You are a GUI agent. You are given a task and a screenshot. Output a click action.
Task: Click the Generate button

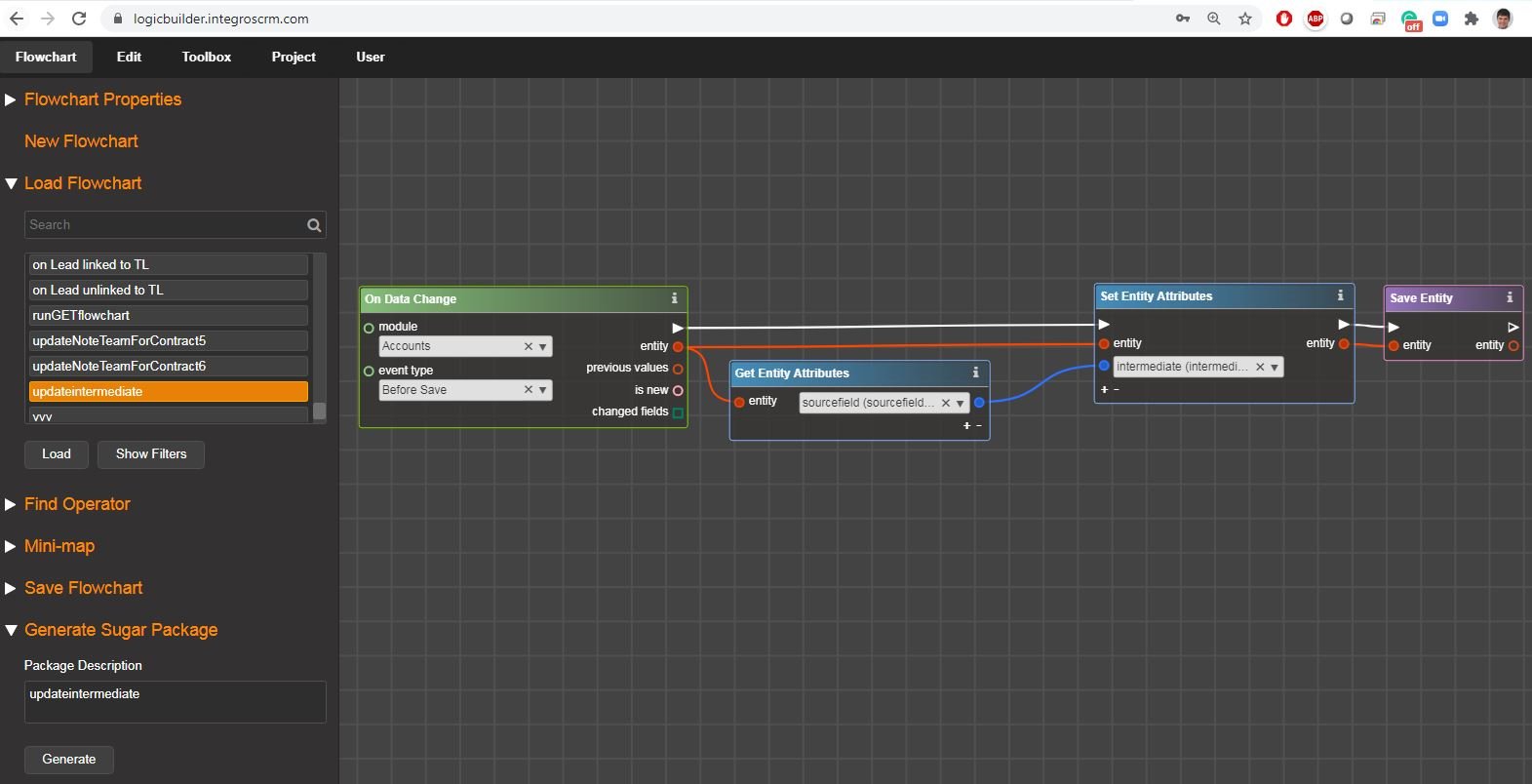coord(69,760)
